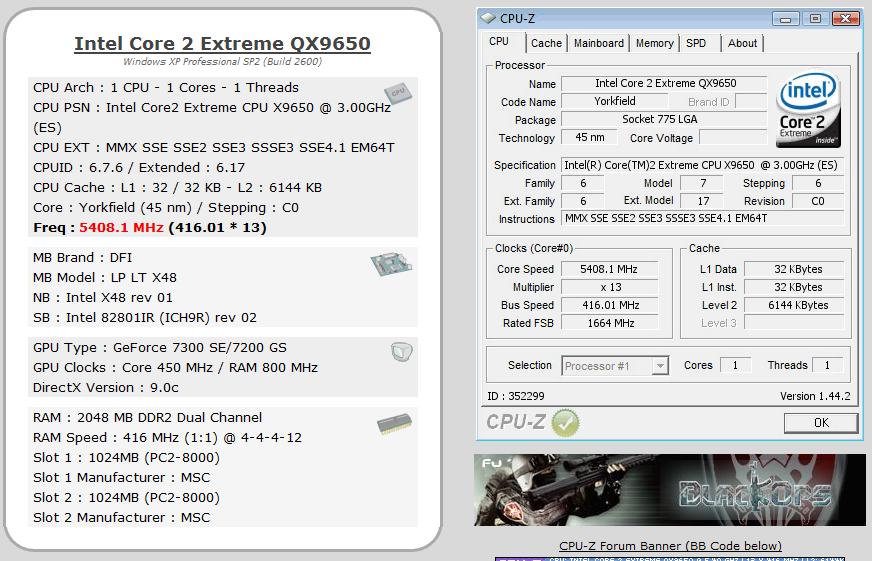
Task: Click the Windows XP Professional SP2 subtitle
Action: 222,61
